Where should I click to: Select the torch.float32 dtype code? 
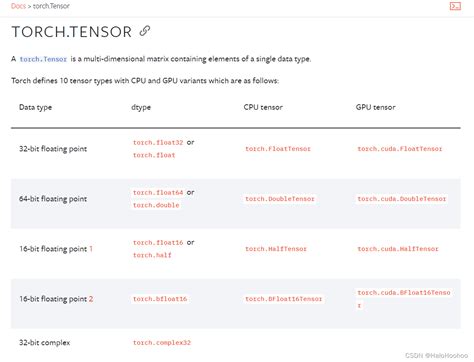[158, 142]
